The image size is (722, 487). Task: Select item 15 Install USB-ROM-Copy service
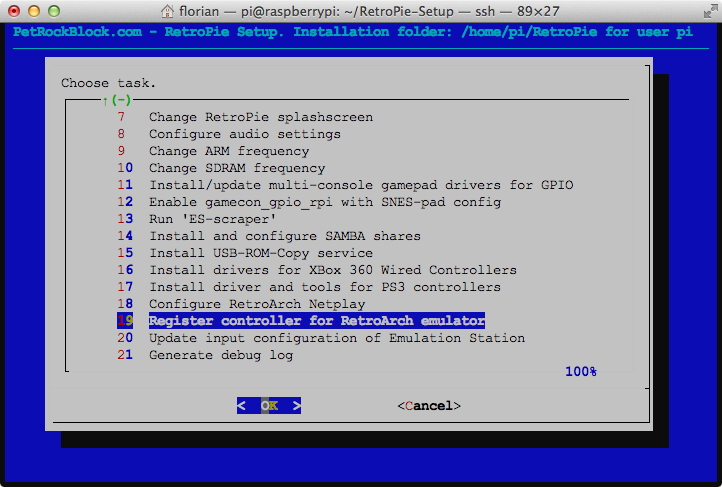click(245, 253)
